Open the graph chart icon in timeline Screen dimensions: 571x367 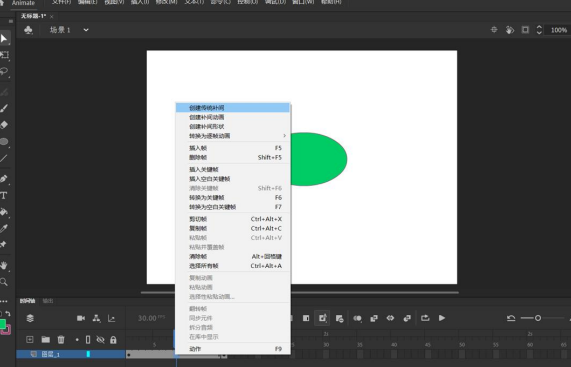pos(111,319)
